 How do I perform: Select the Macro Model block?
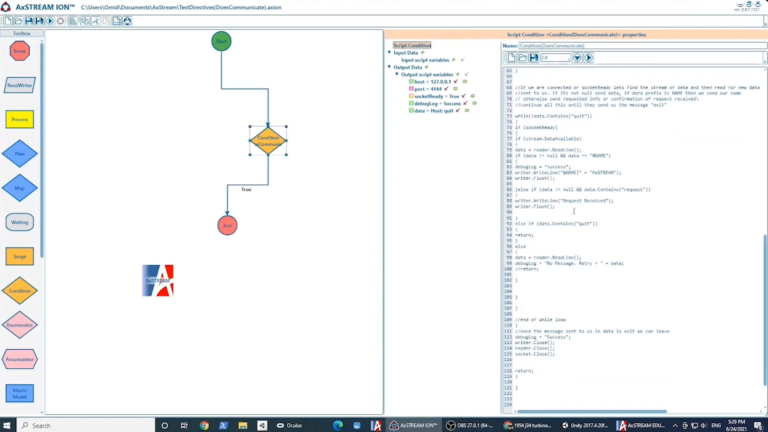point(20,393)
